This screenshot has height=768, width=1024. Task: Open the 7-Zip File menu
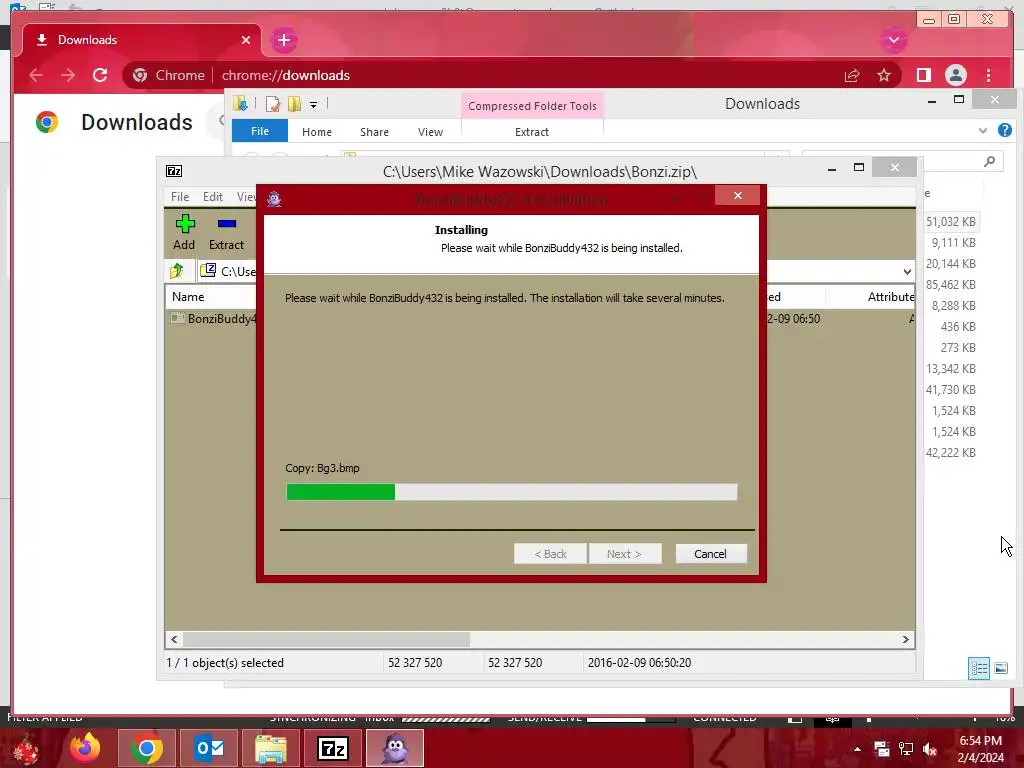180,197
